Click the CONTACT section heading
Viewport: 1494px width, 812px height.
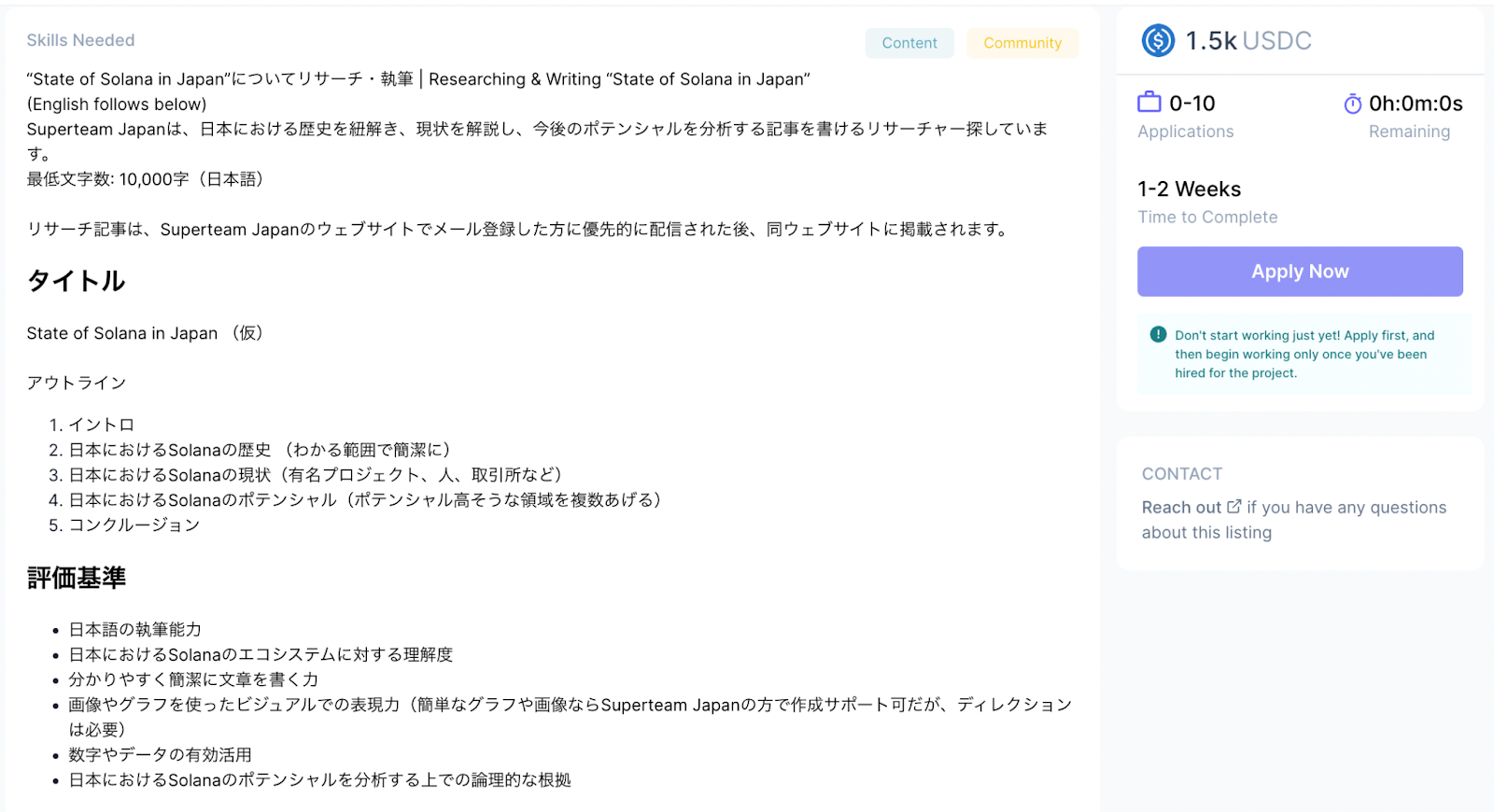[1181, 473]
